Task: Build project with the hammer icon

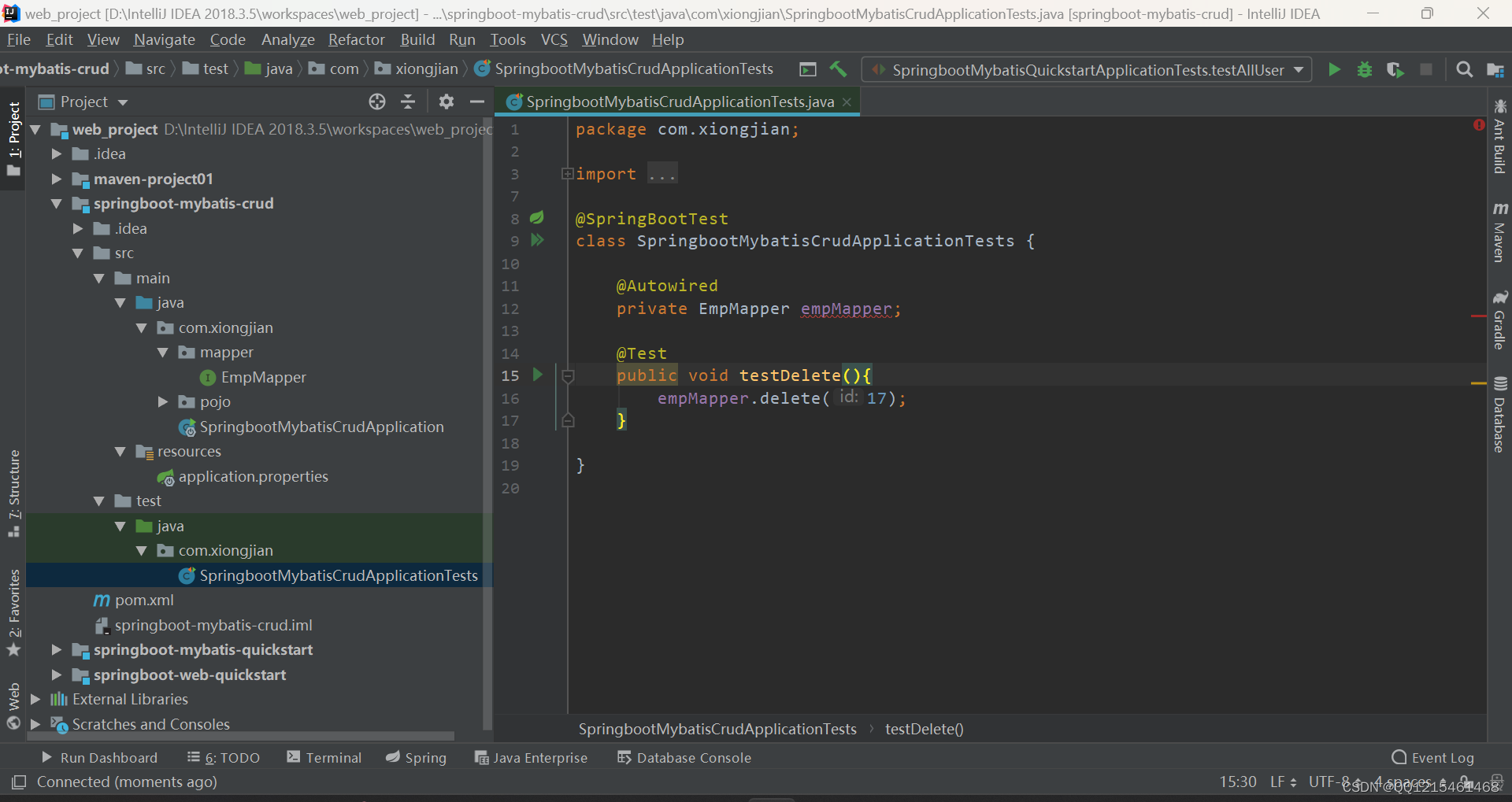Action: 838,69
